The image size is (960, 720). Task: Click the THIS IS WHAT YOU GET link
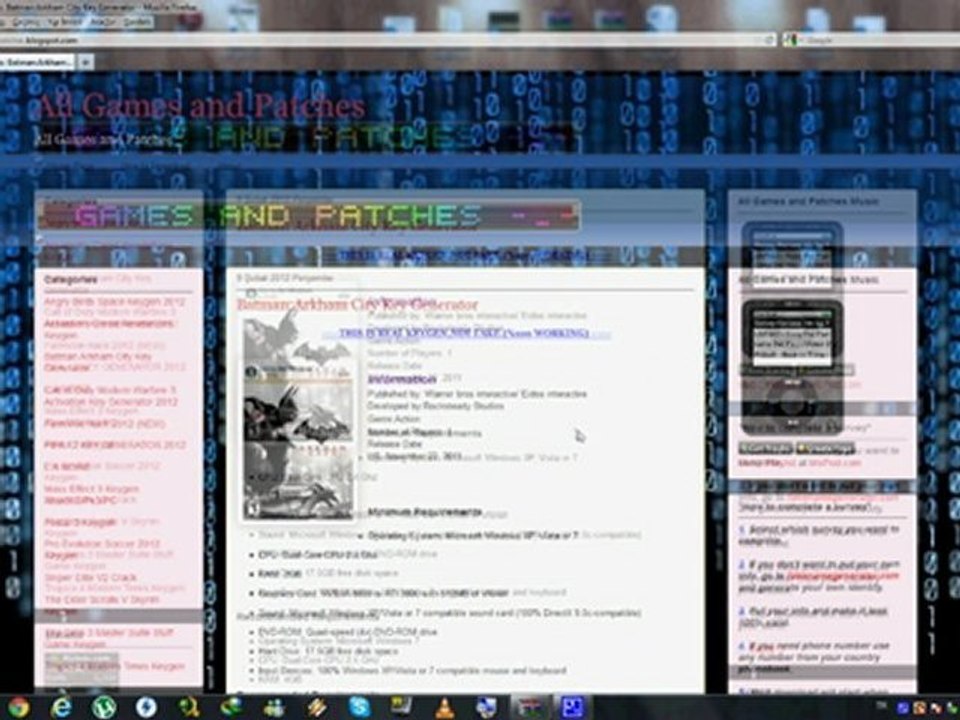[x=464, y=333]
